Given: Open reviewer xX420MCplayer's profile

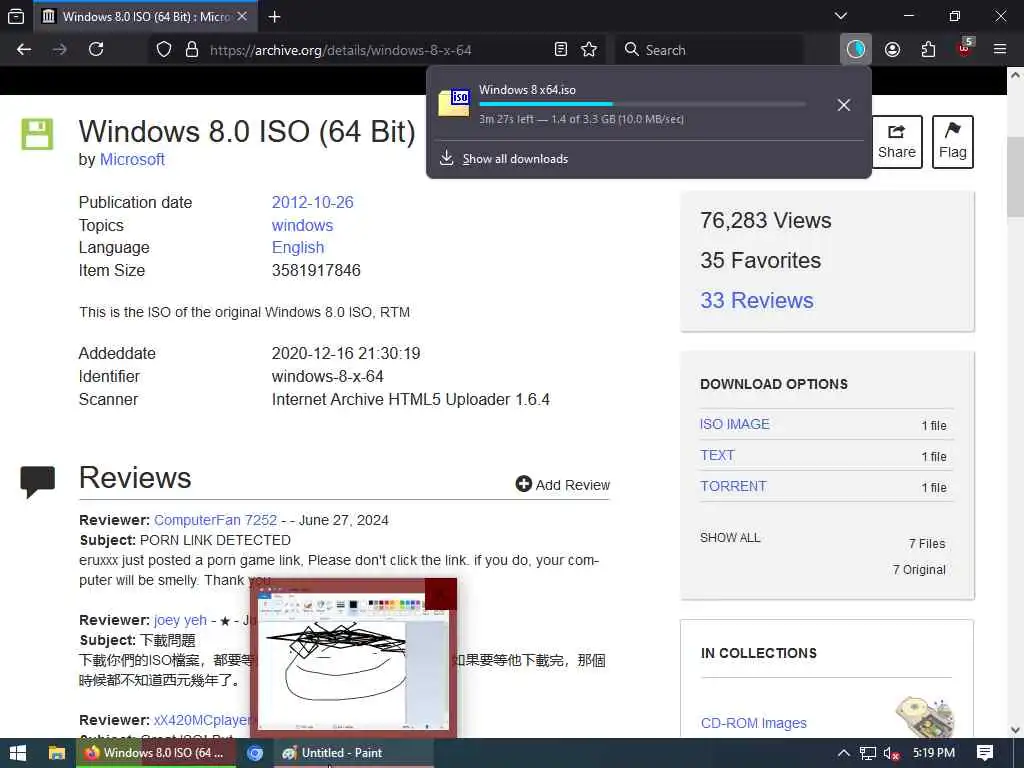Looking at the screenshot, I should point(202,720).
